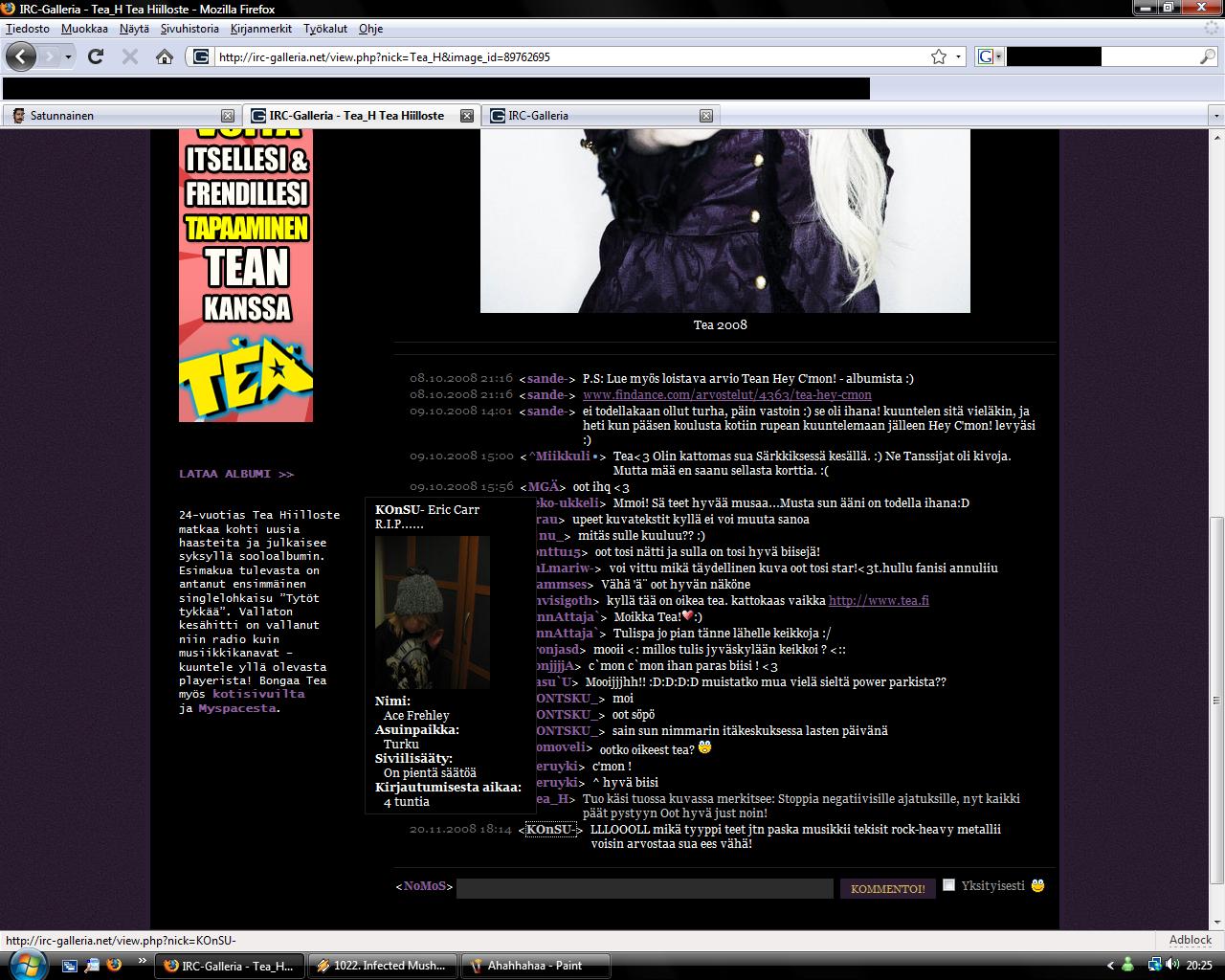Click the browser Back arrow button

(21, 56)
